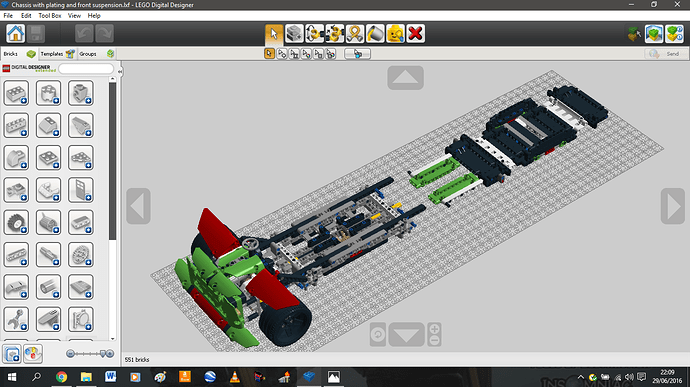Go to Home screen icon
690x387 pixels.
coord(15,33)
